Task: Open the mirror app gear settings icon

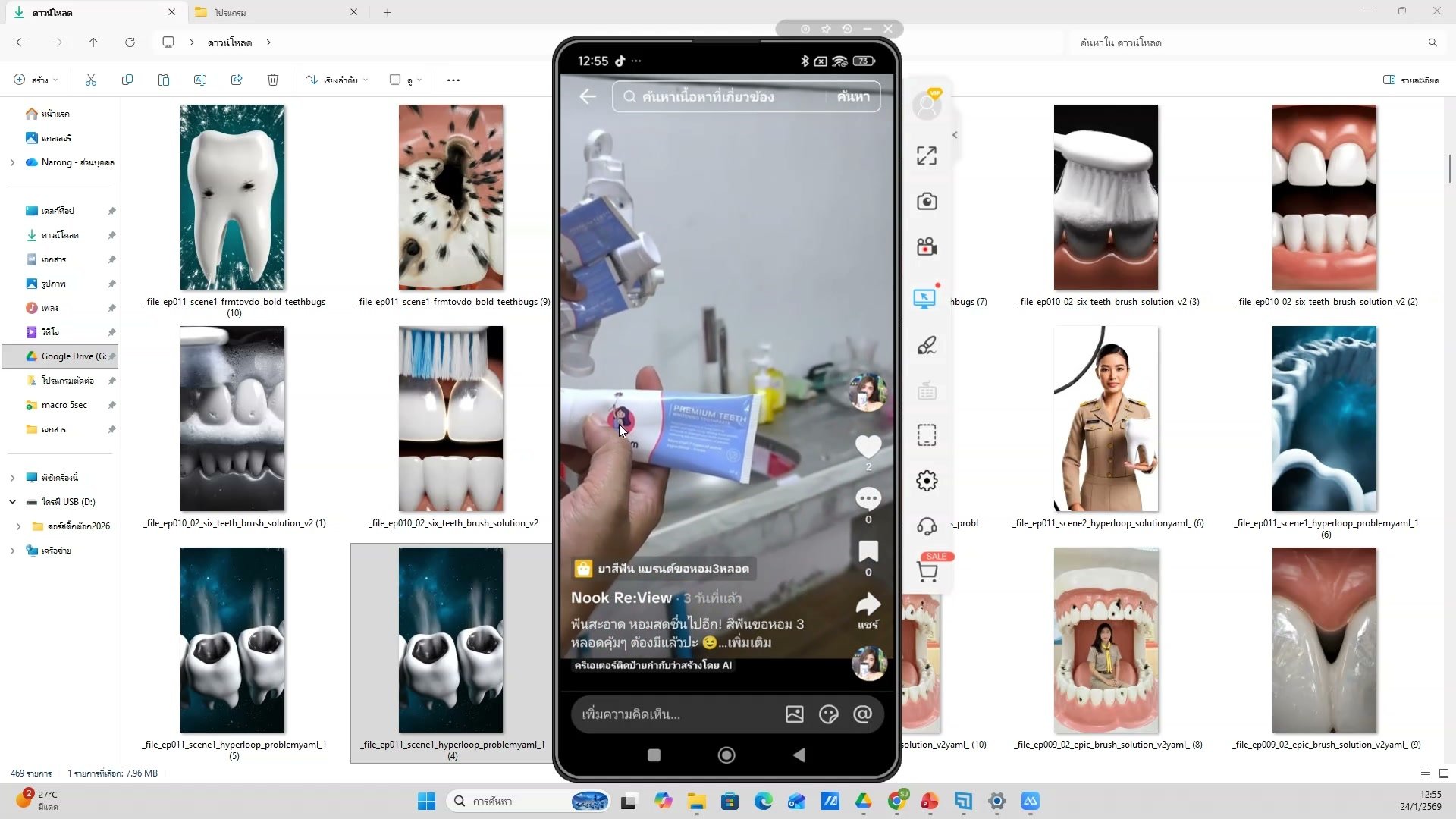Action: (x=926, y=481)
